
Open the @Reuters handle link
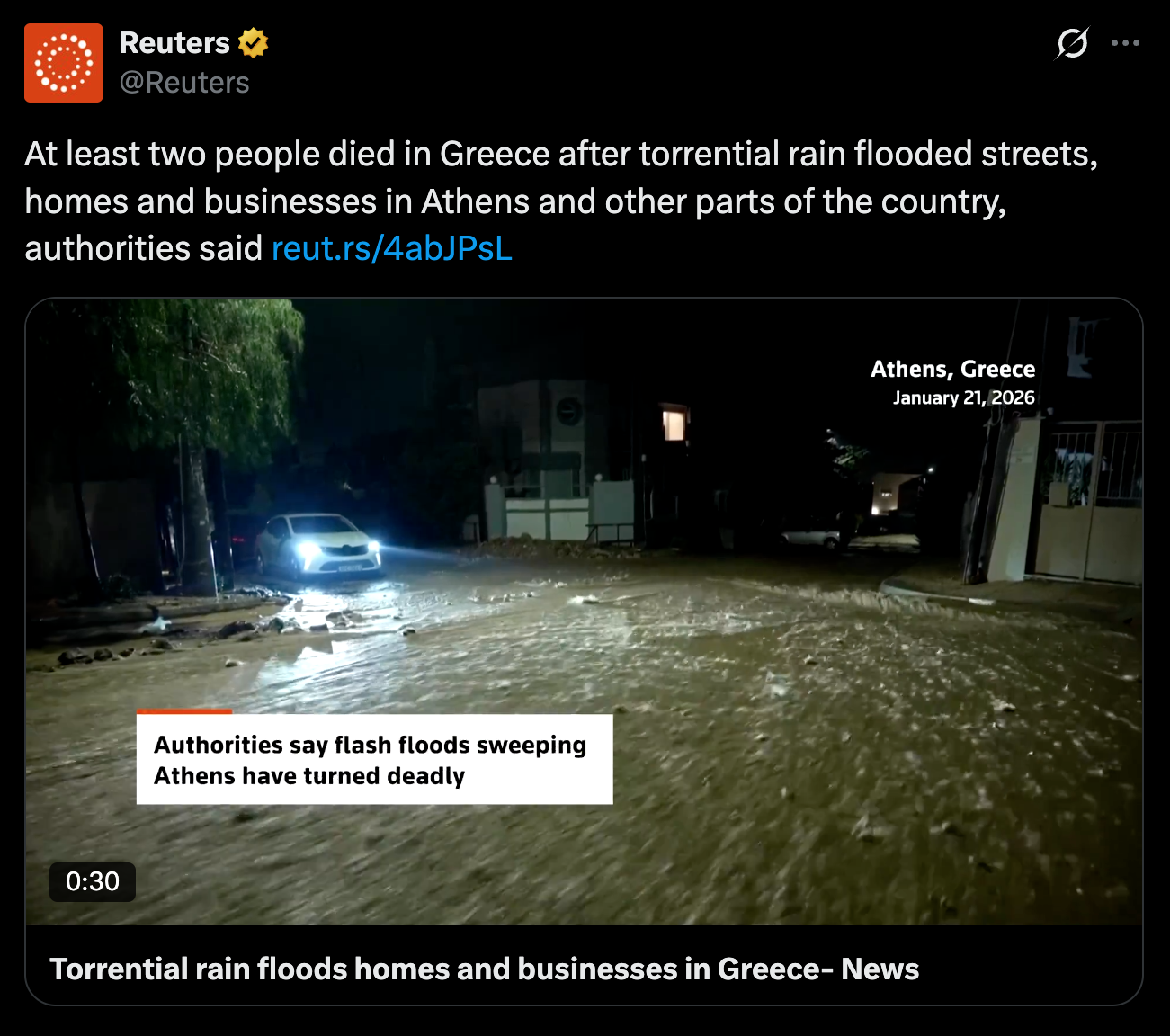[184, 83]
